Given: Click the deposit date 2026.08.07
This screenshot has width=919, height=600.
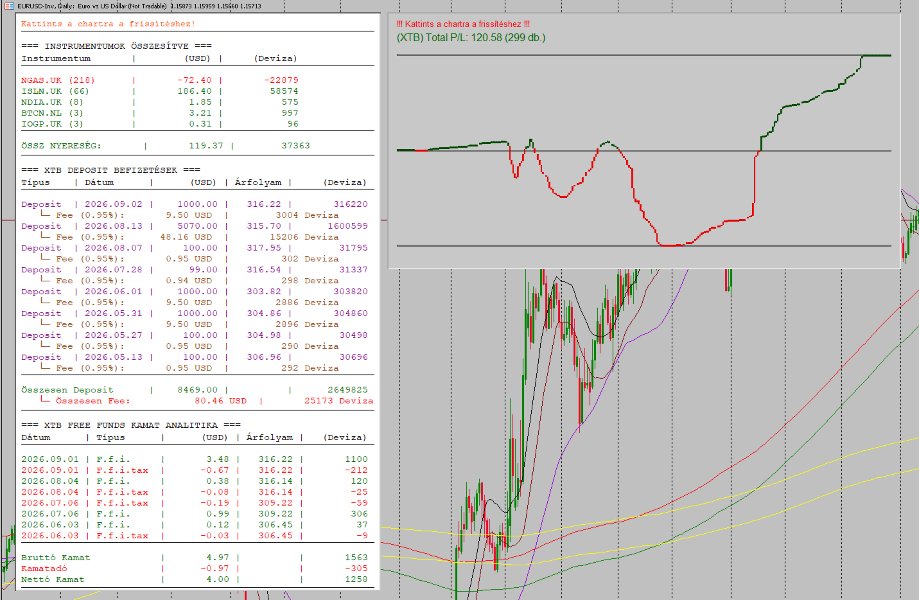Looking at the screenshot, I should [113, 248].
